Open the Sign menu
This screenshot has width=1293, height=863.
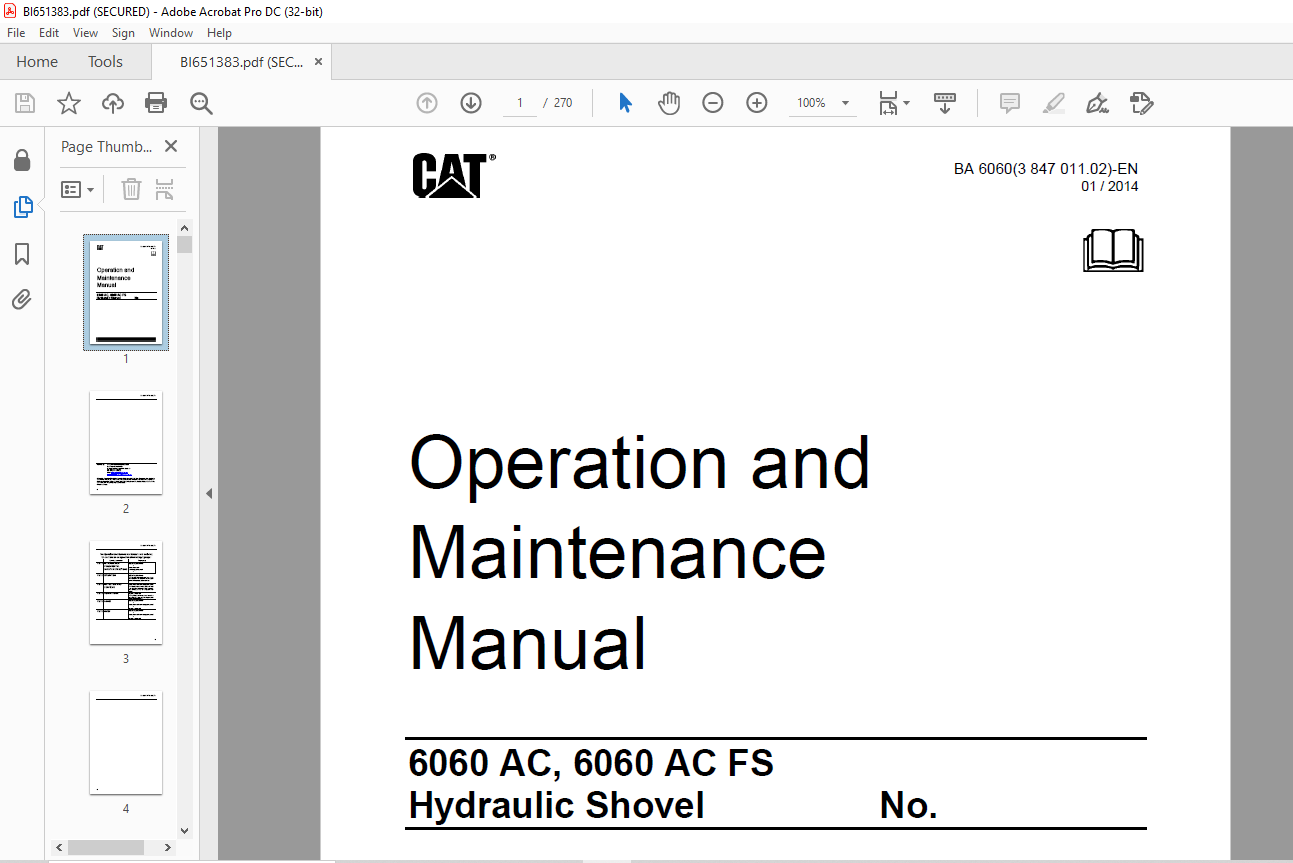(124, 33)
